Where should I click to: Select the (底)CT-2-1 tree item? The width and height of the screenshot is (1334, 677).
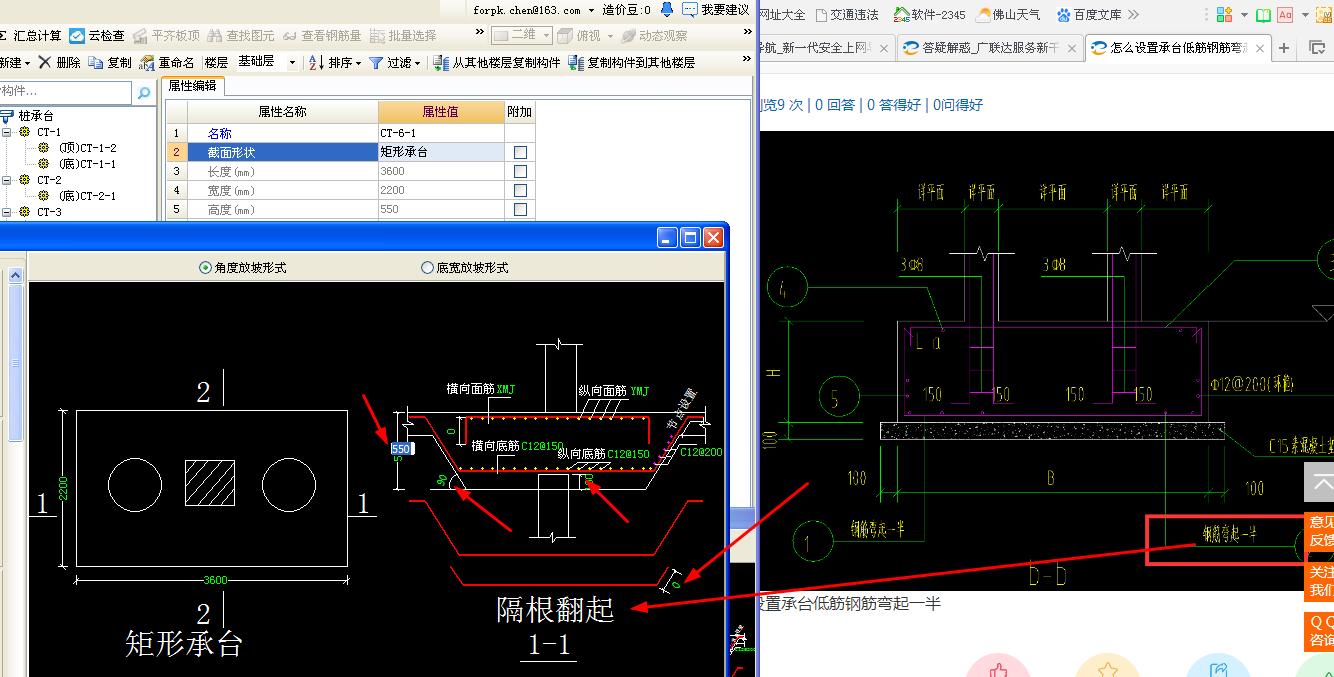coord(87,196)
